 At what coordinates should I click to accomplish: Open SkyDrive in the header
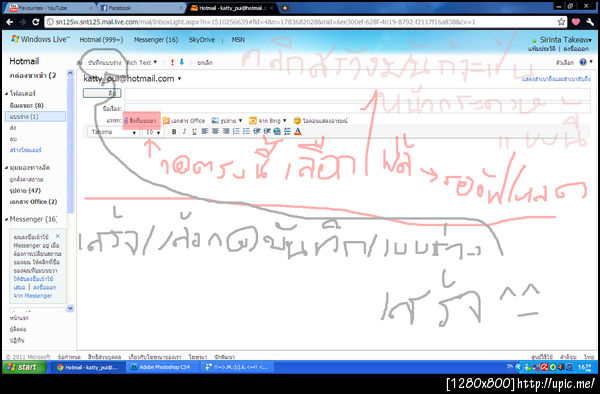[202, 40]
